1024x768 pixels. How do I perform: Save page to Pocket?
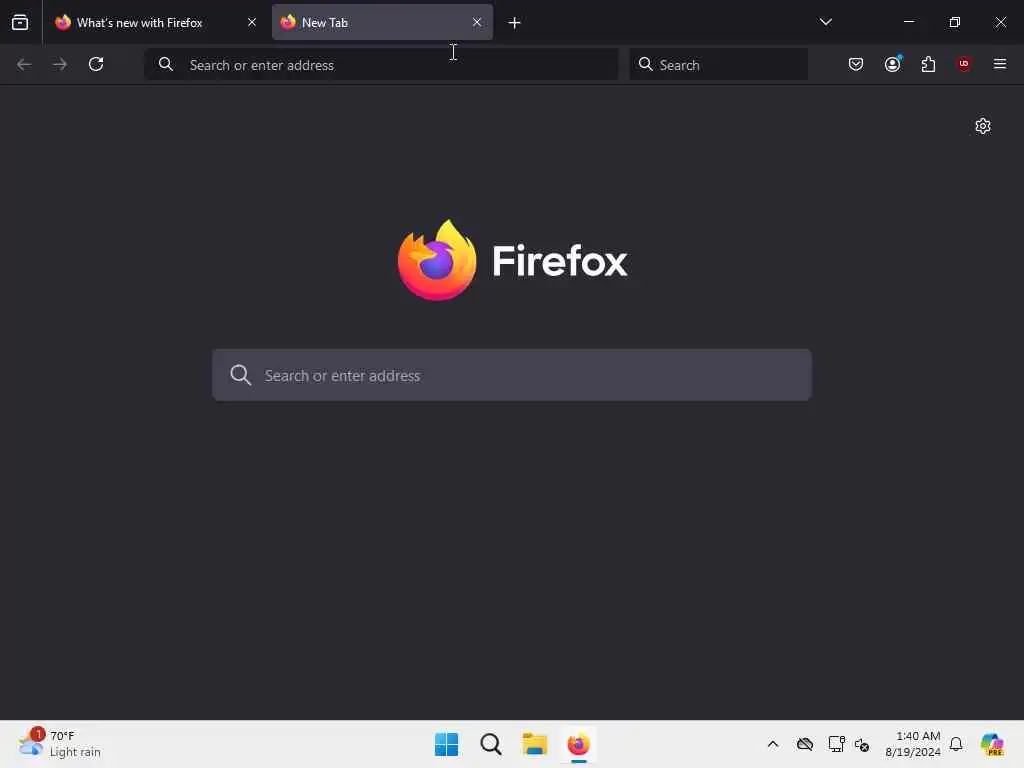point(856,64)
